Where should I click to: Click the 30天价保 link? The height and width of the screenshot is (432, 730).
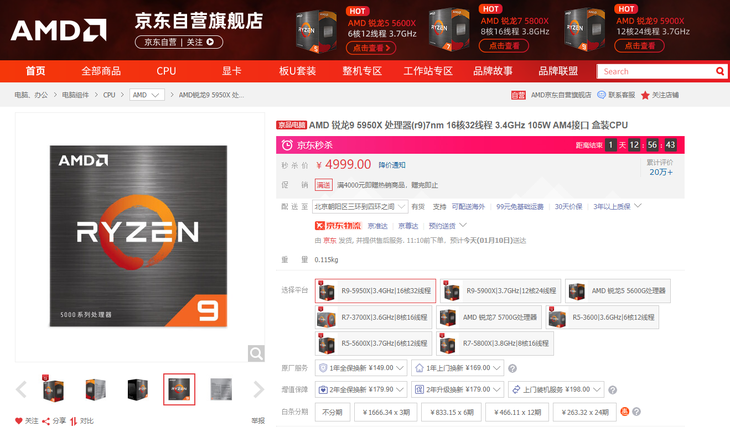coord(568,207)
